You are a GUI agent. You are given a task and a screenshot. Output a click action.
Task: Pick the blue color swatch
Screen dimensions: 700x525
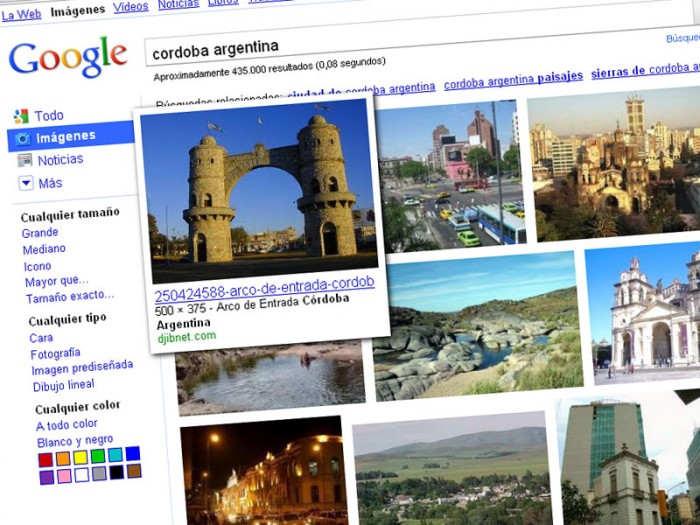(133, 453)
